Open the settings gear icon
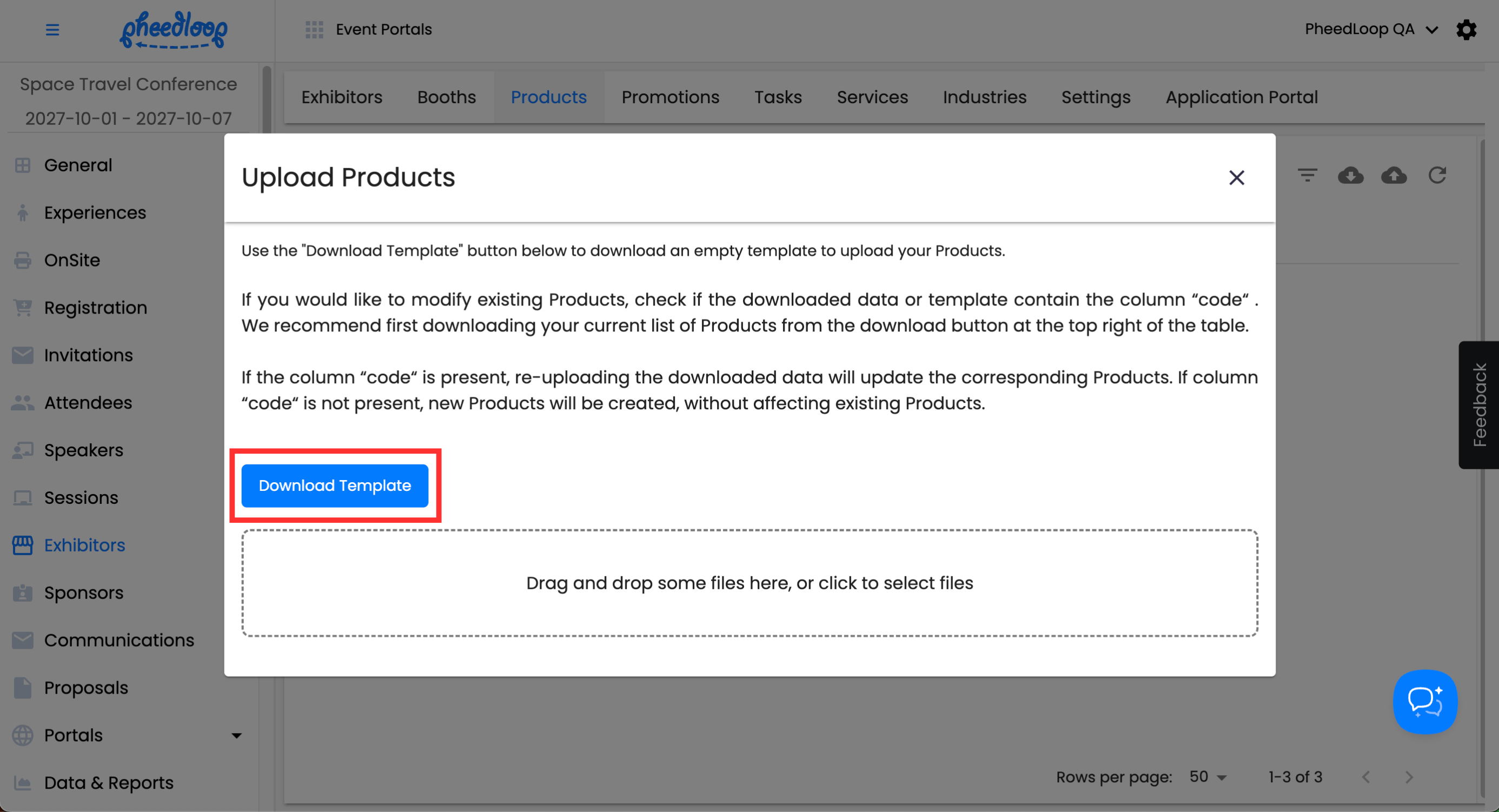The image size is (1499, 812). pos(1466,30)
